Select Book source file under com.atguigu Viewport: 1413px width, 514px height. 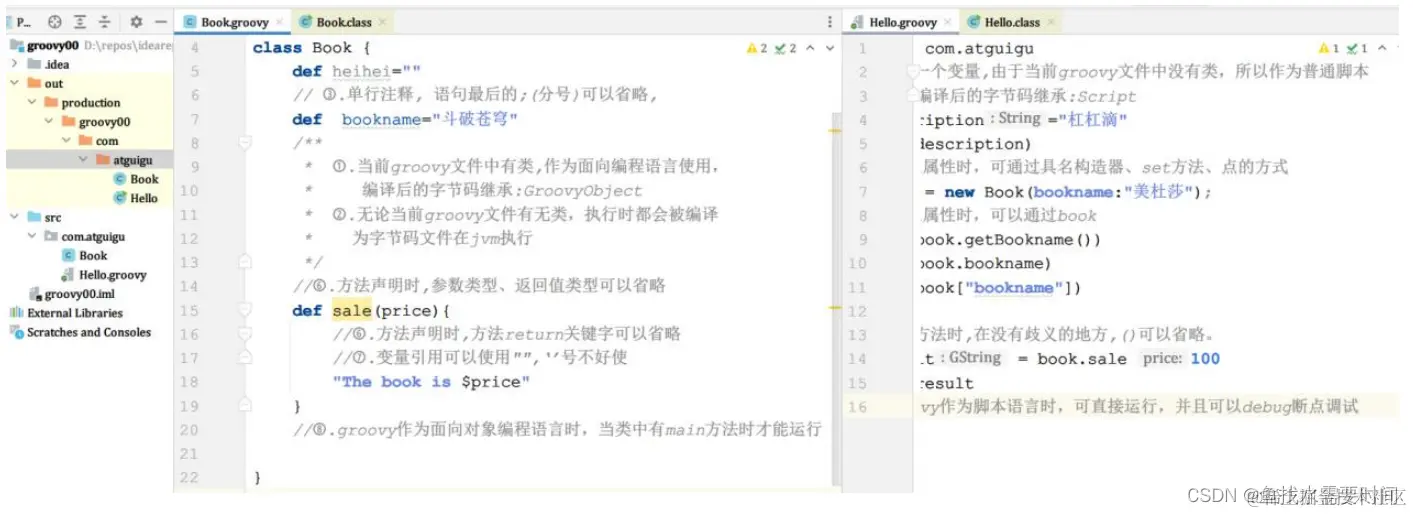coord(85,255)
